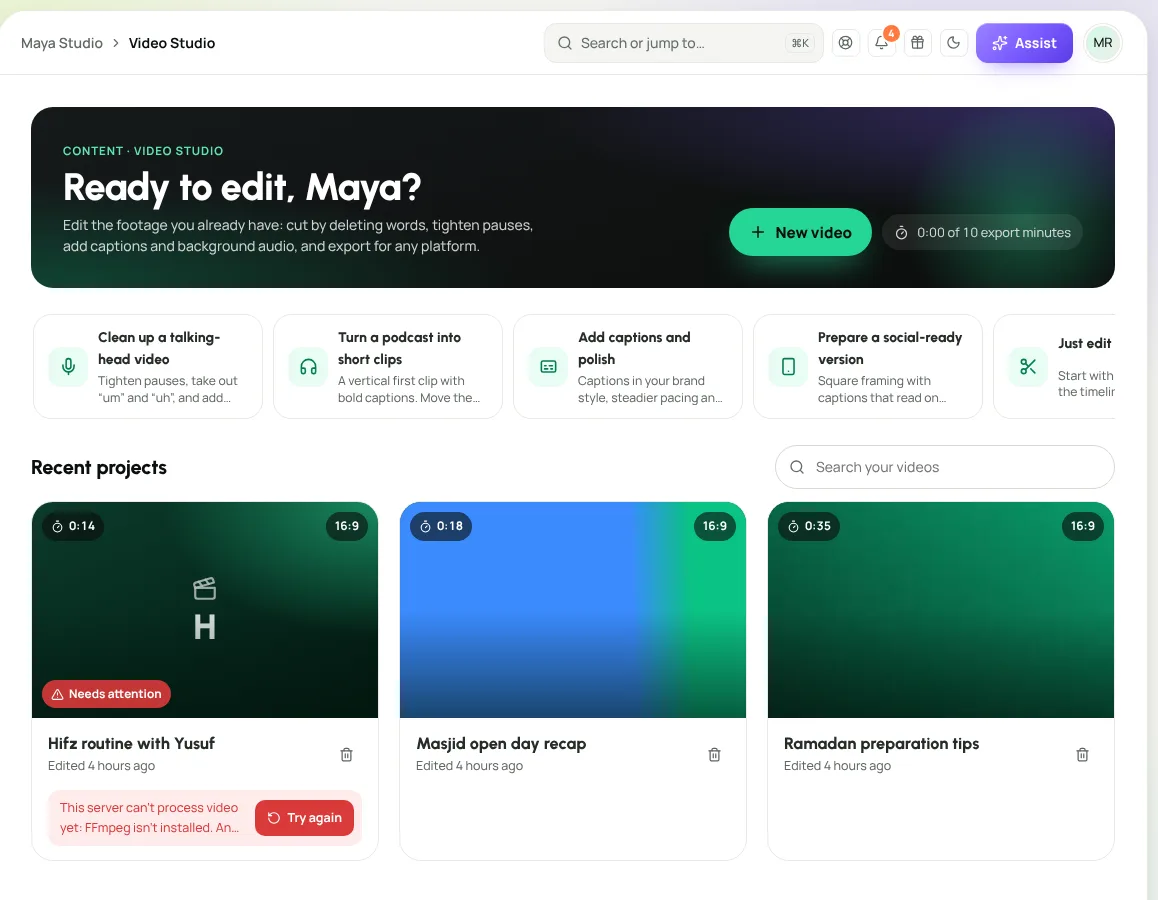The image size is (1158, 900).
Task: Open the Ramadan preparation tips thumbnail
Action: (x=941, y=610)
